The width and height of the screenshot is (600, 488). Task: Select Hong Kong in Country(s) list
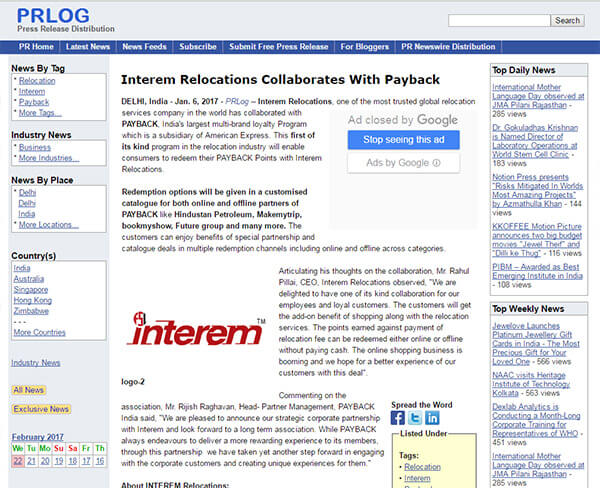point(33,300)
